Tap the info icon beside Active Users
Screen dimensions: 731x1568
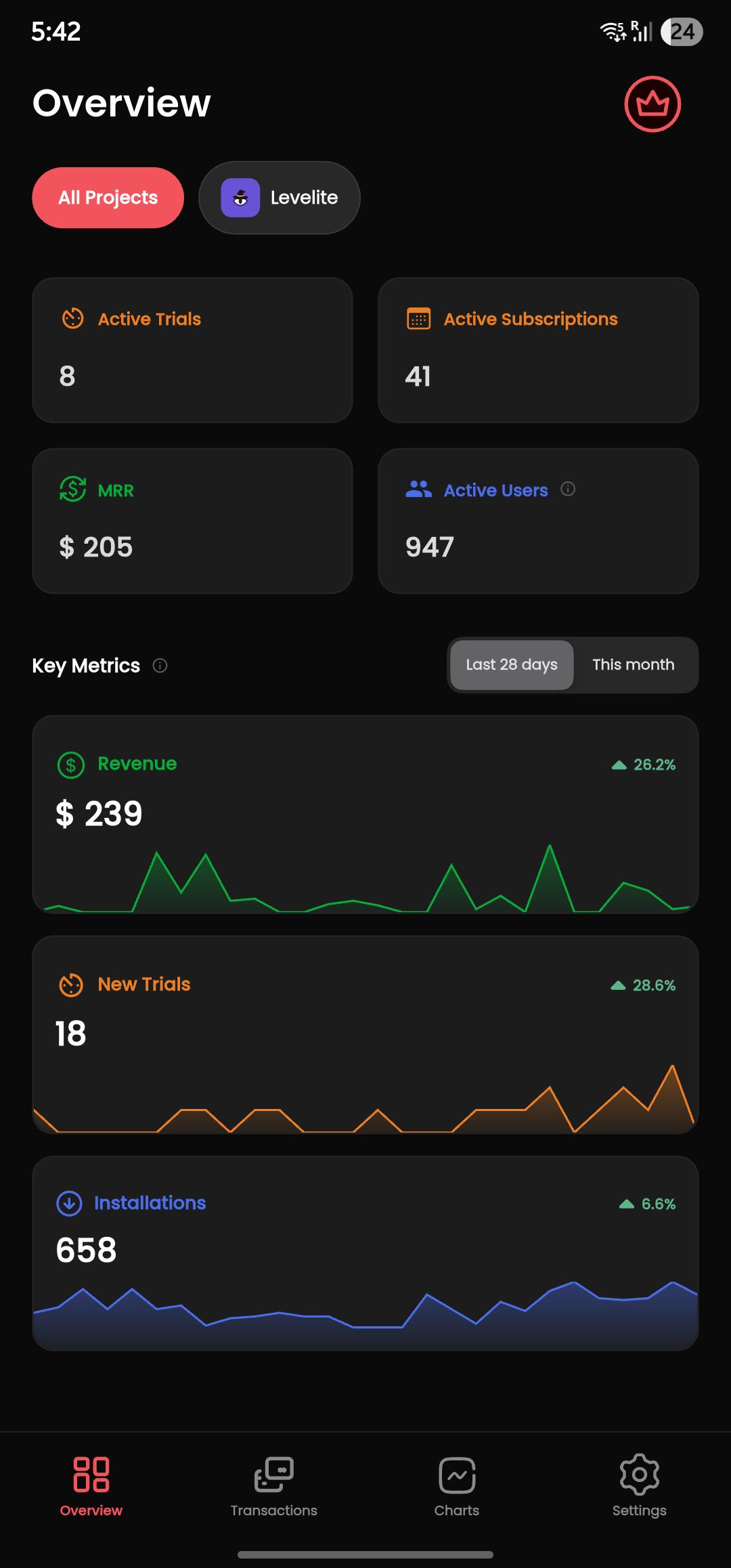coord(568,489)
